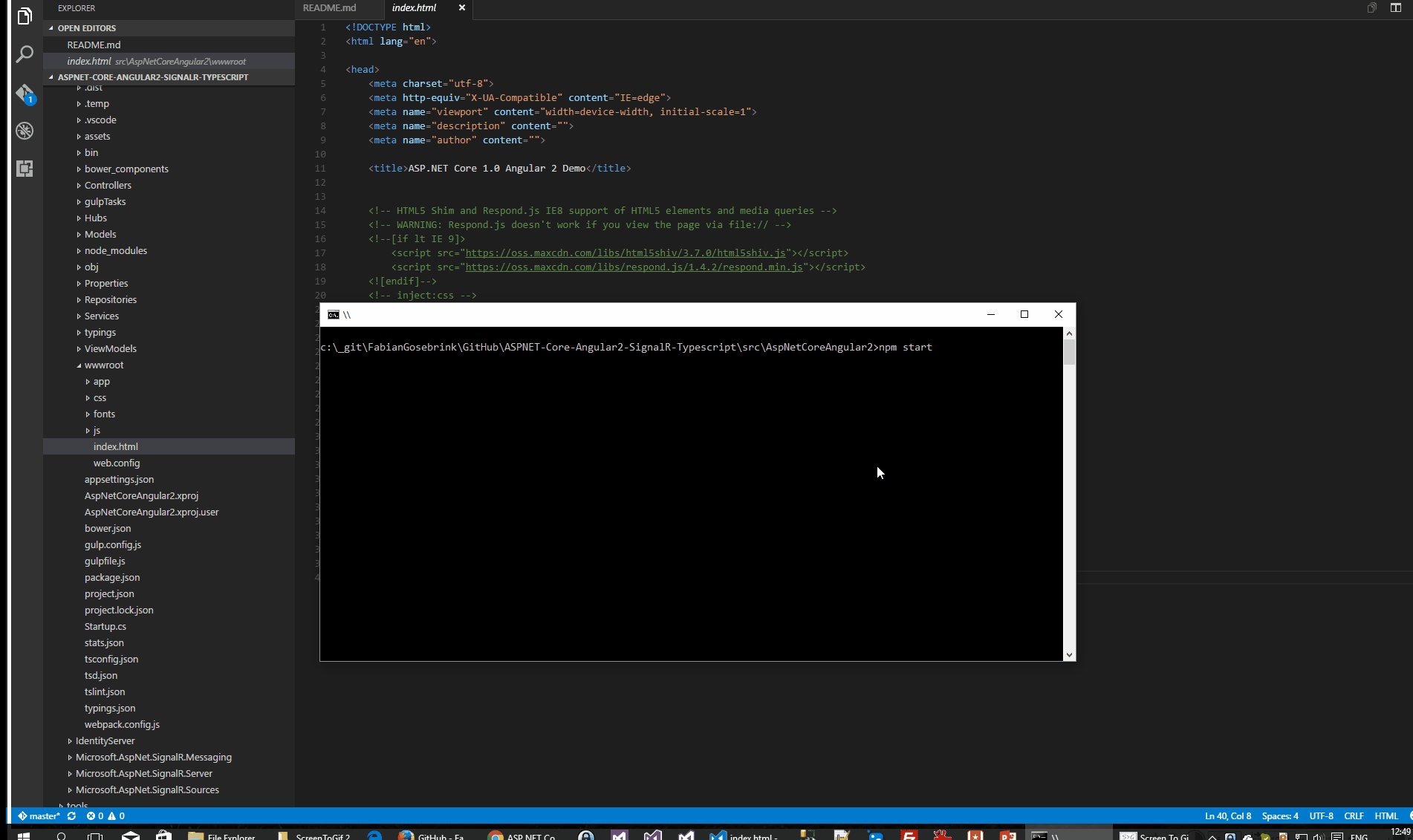The width and height of the screenshot is (1413, 840).
Task: Open the Windows Start menu
Action: (23, 836)
